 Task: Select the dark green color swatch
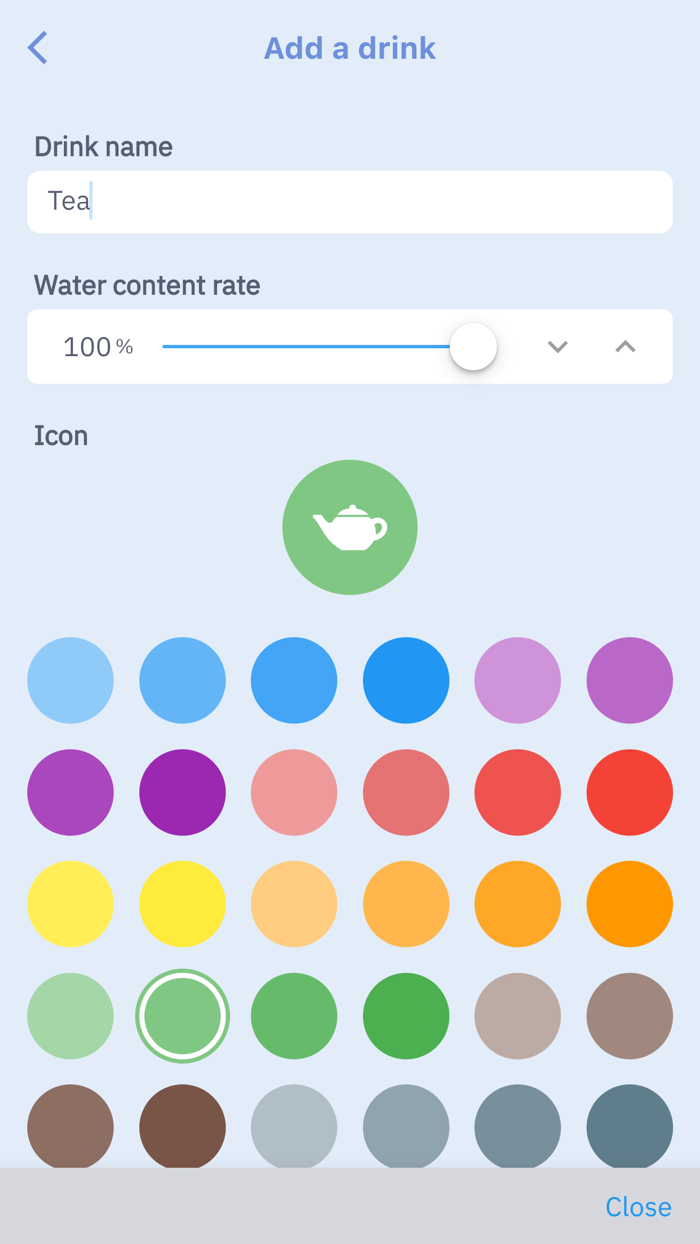pyautogui.click(x=406, y=1016)
